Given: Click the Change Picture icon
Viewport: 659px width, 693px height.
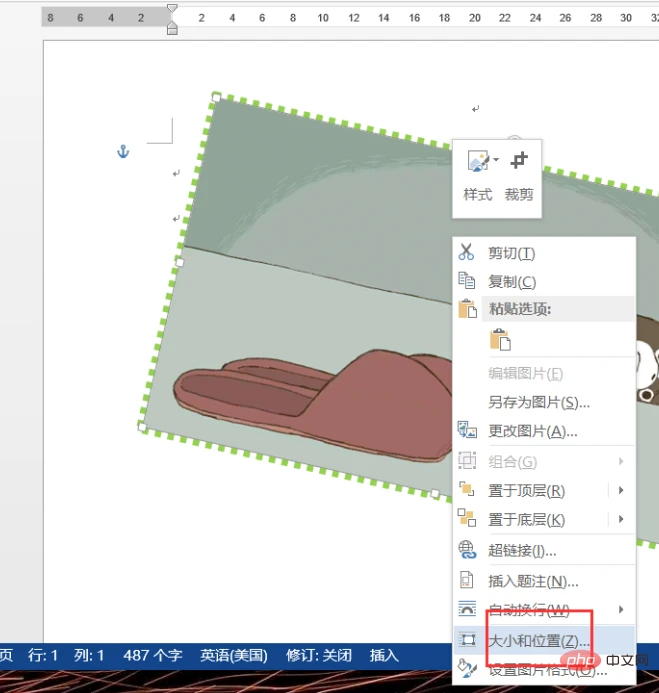Looking at the screenshot, I should tap(467, 430).
